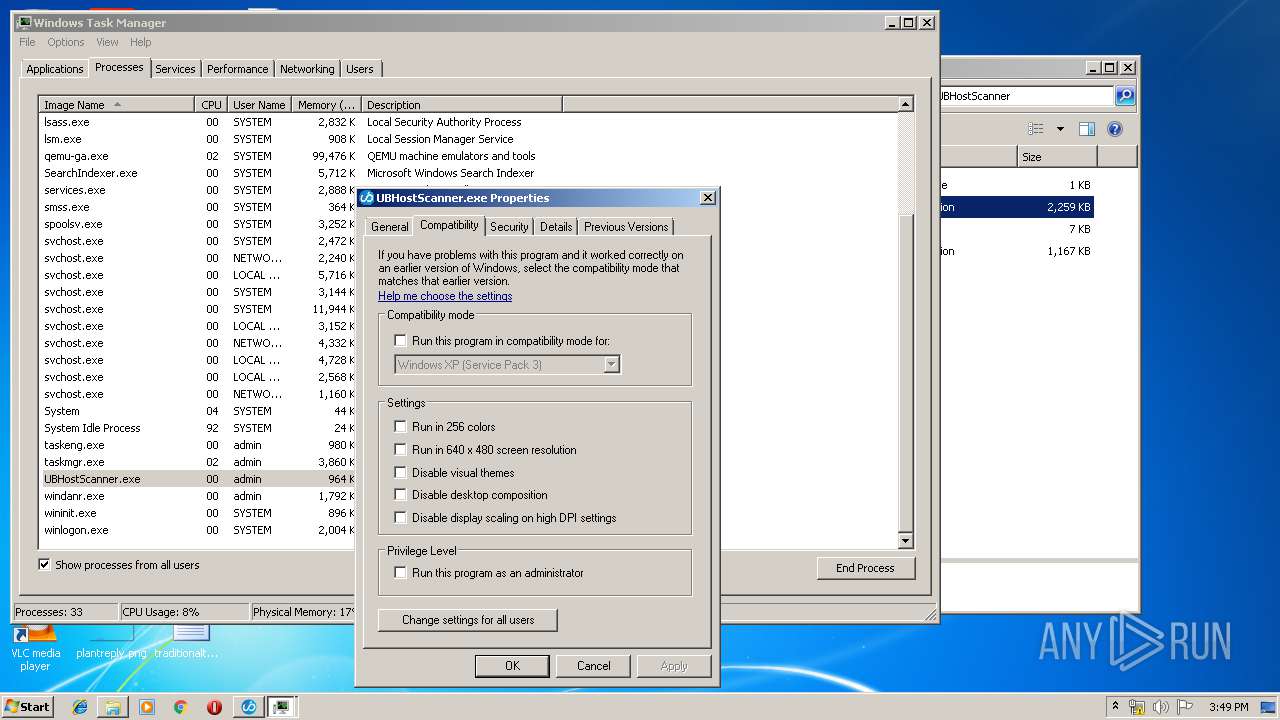Open the Help menu in Task Manager
This screenshot has height=720, width=1280.
141,42
